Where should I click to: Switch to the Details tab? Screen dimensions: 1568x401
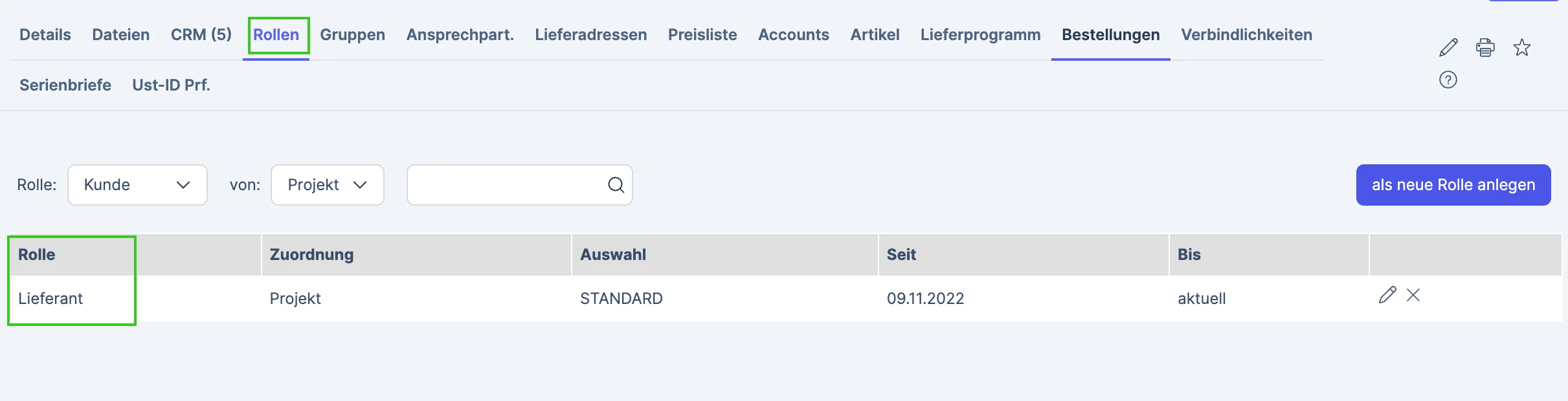(x=45, y=35)
